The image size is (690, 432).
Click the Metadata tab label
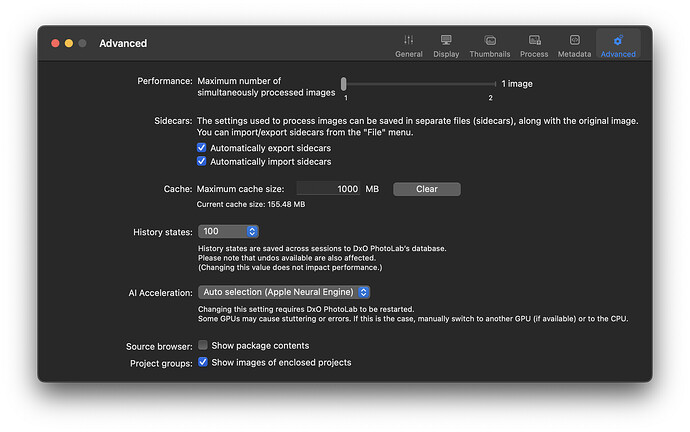point(574,54)
